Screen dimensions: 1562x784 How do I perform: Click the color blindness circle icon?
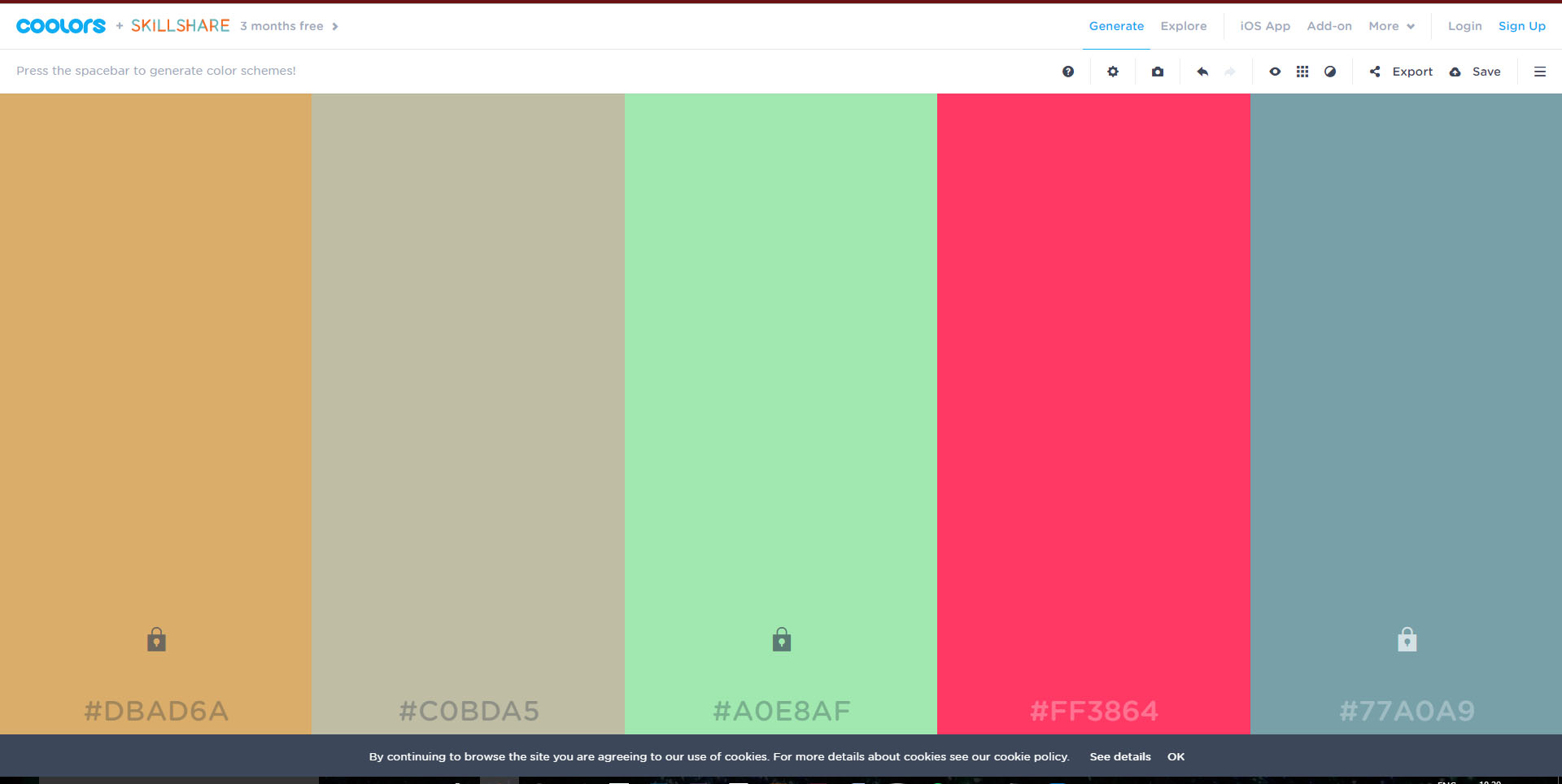click(x=1330, y=72)
